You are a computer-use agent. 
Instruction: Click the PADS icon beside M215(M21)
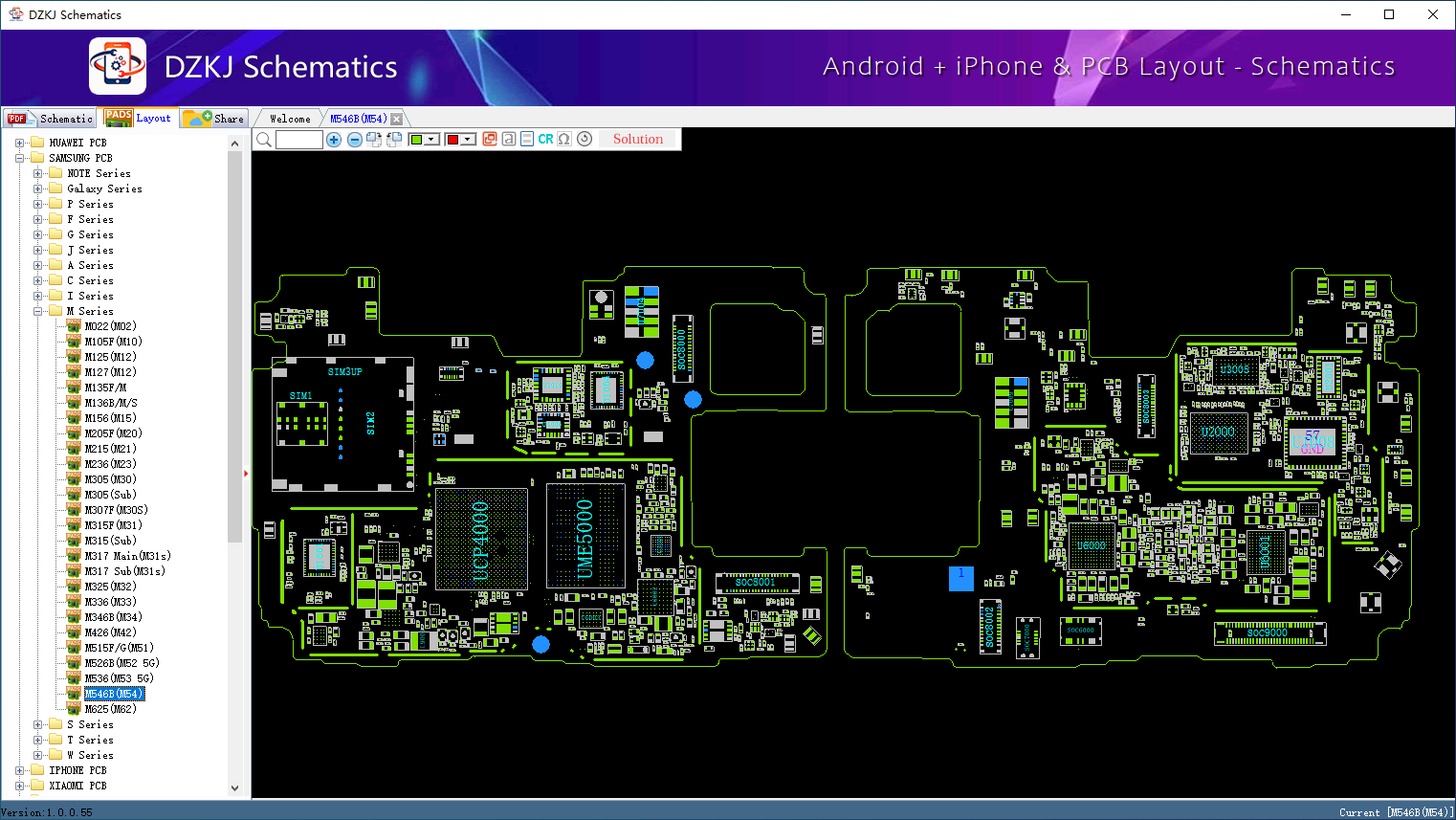[74, 449]
